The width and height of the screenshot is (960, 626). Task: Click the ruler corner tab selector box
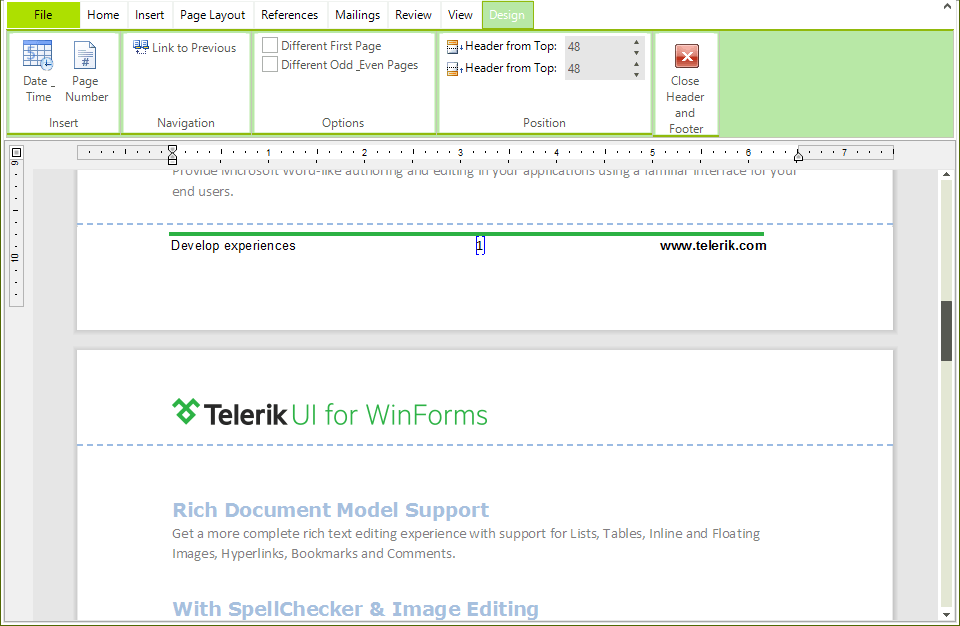click(17, 153)
